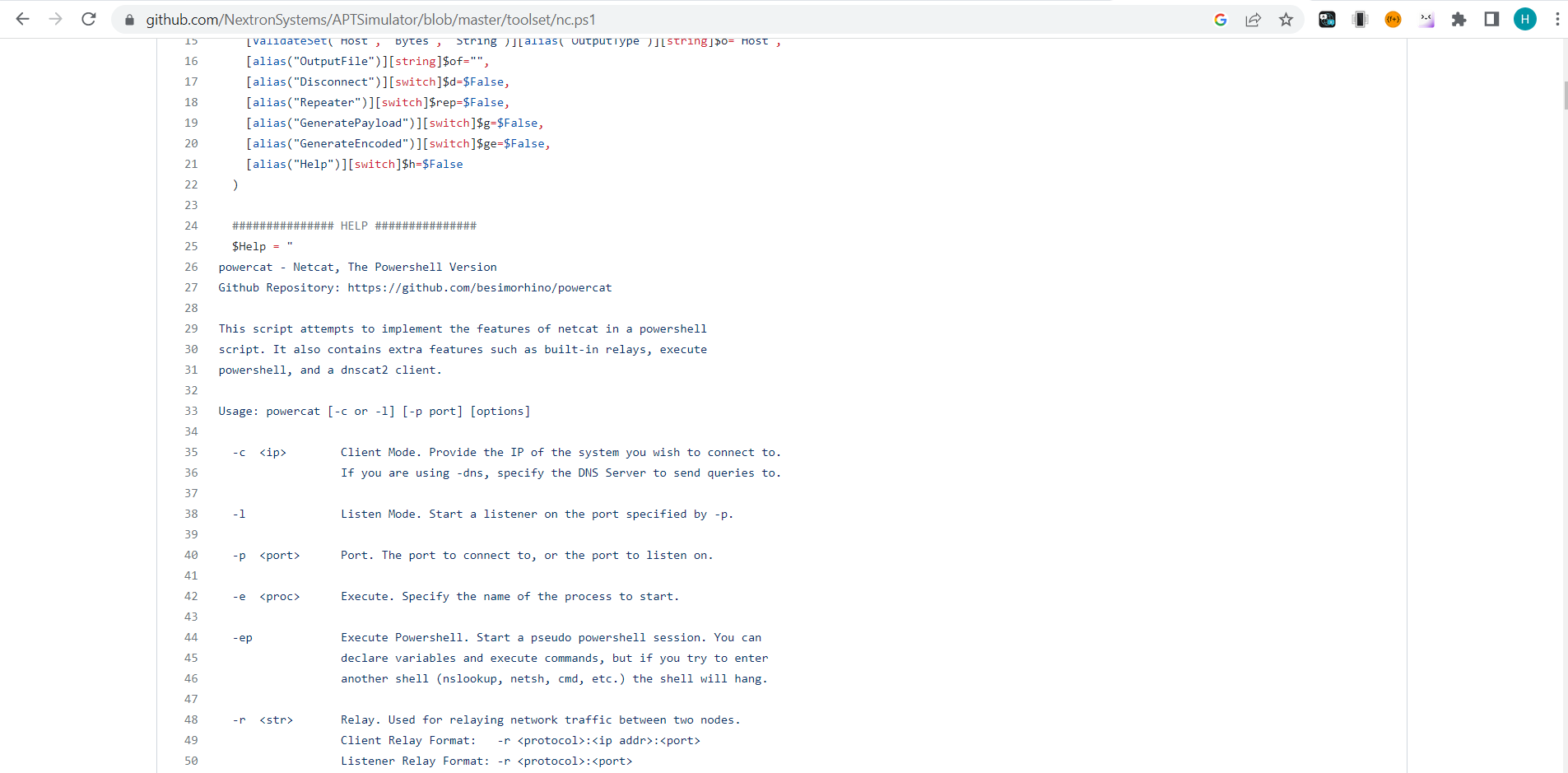Viewport: 1568px width, 773px height.
Task: View site security lock info
Action: 129,20
